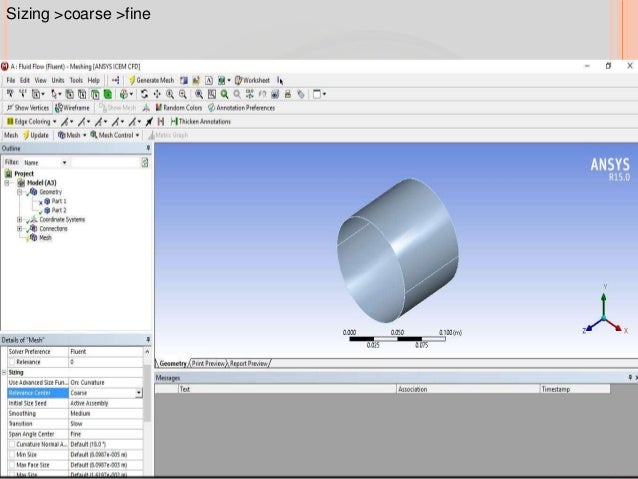Select the Project root node
Viewport: 638px width, 479px height.
(x=19, y=173)
